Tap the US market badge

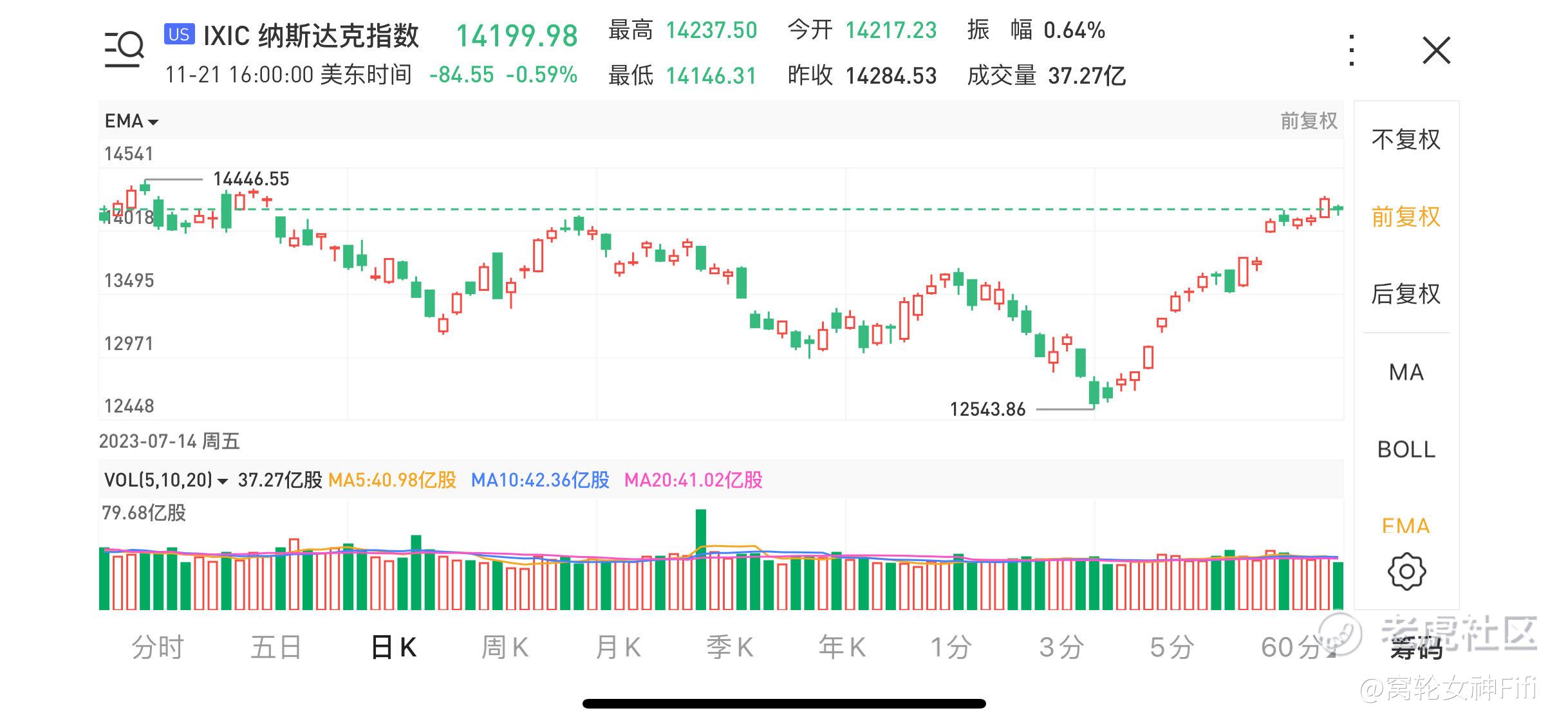(179, 34)
